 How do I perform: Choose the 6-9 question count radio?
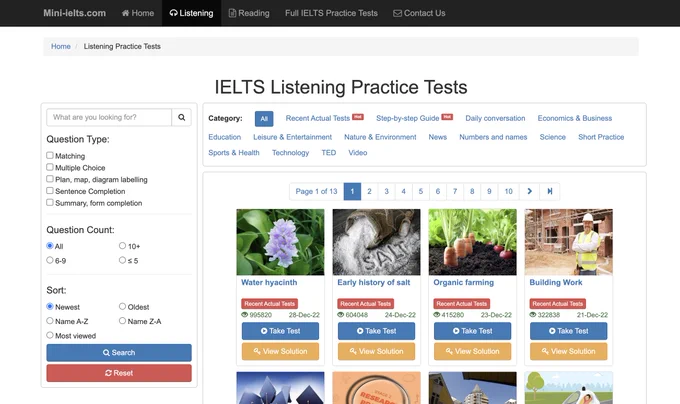click(50, 260)
